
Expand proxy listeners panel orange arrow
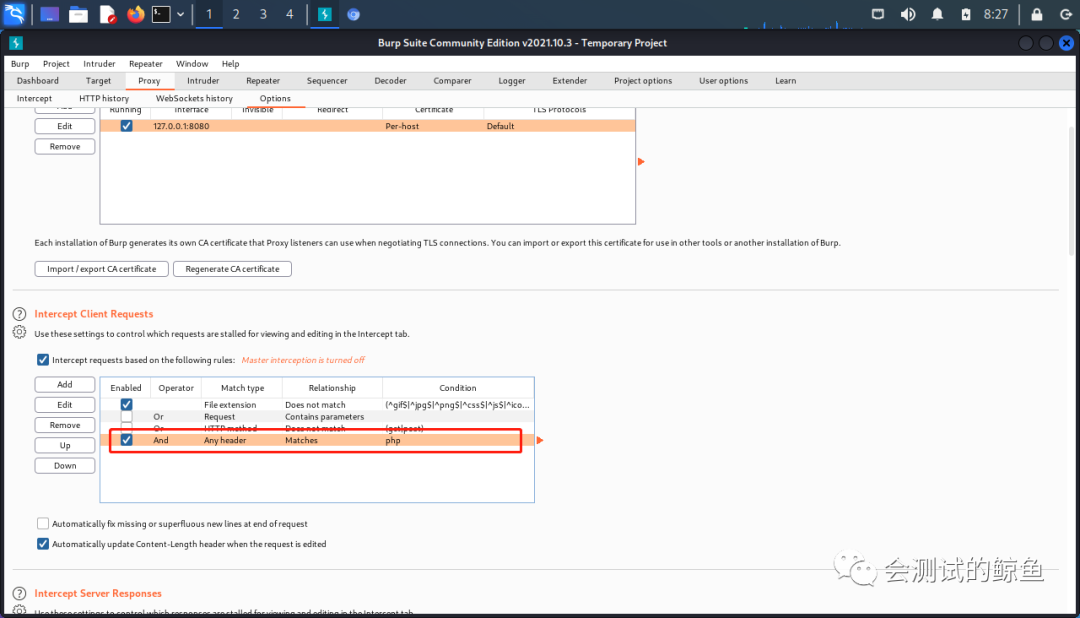coord(641,162)
